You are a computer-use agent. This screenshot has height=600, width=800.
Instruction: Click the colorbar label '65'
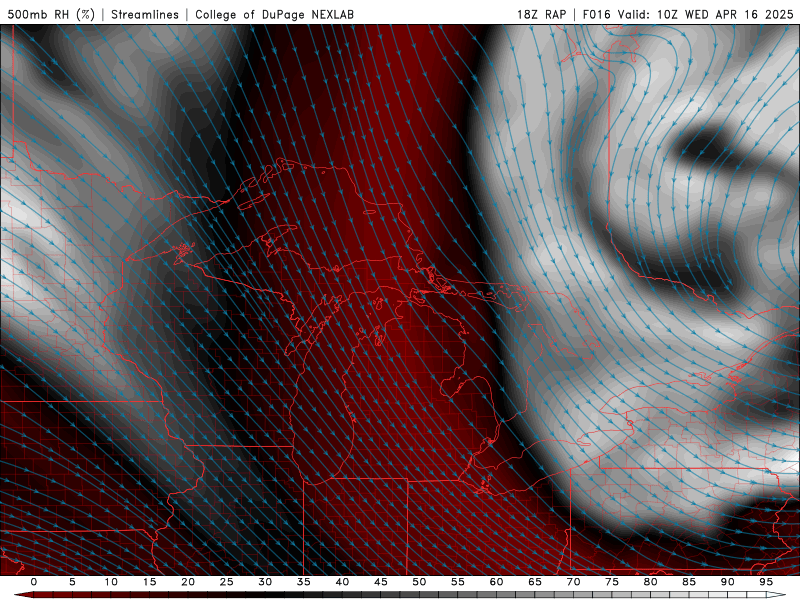pos(535,582)
